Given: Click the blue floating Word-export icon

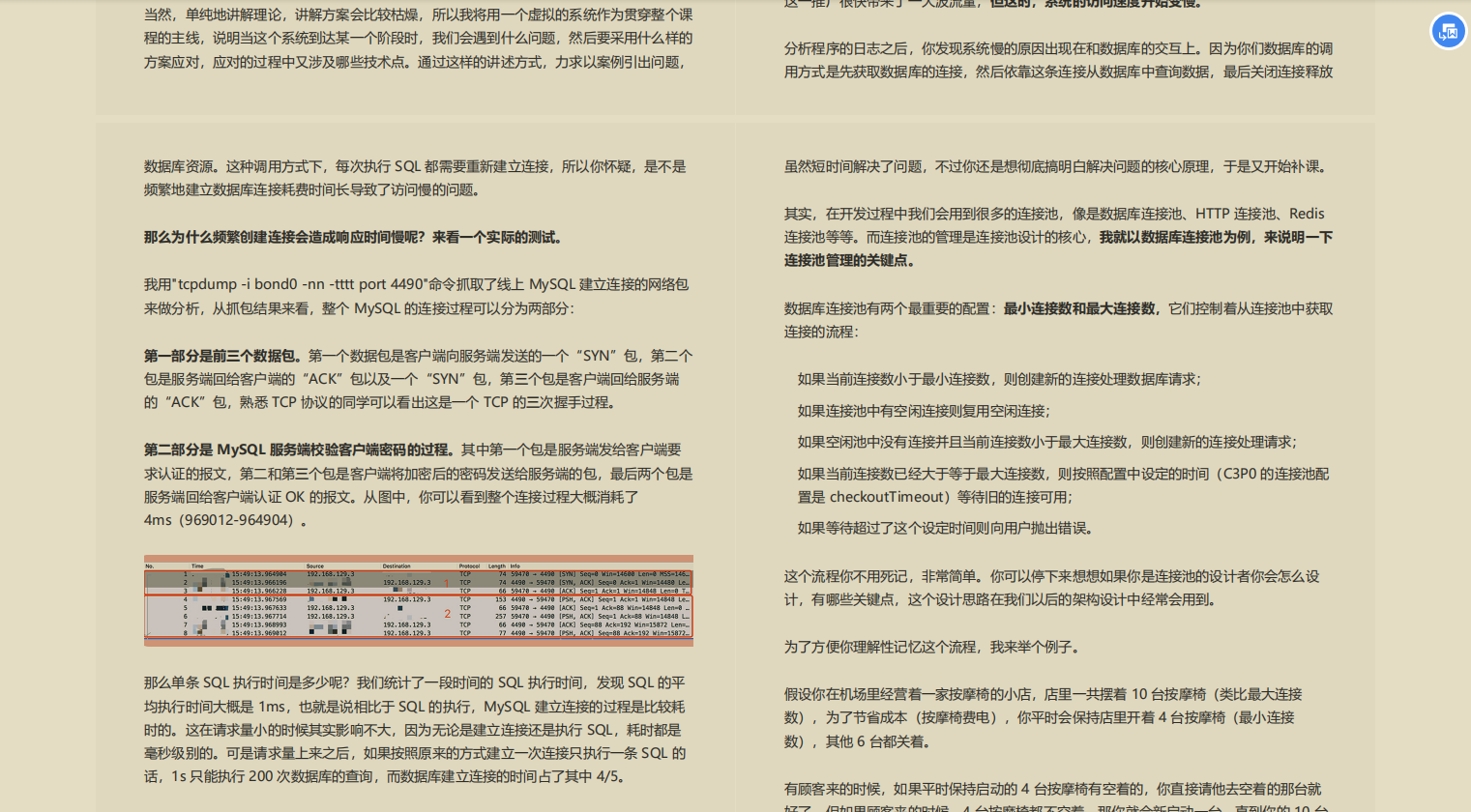Looking at the screenshot, I should click(1448, 31).
